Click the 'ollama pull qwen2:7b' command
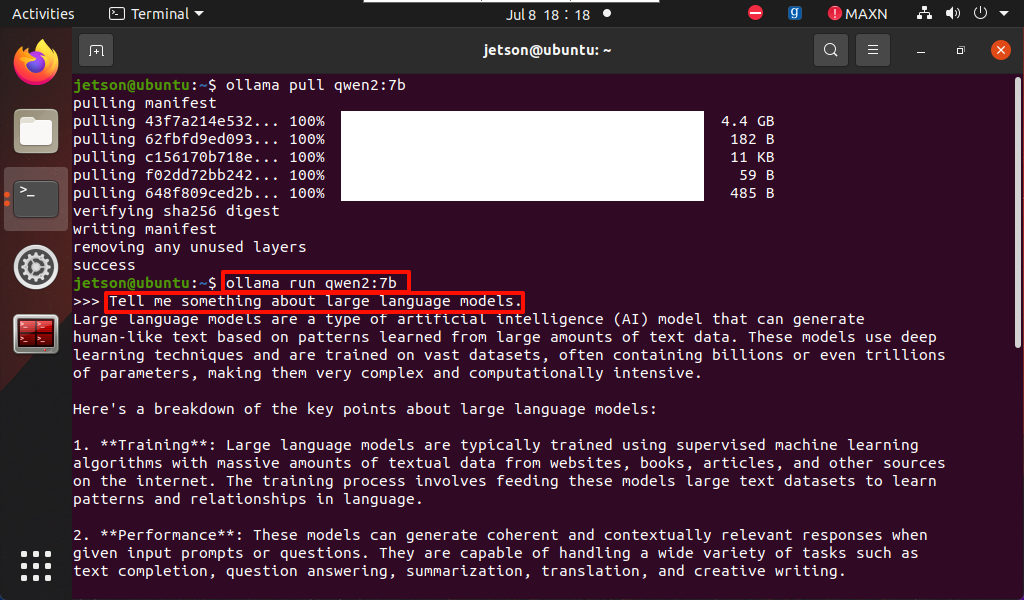This screenshot has height=600, width=1024. click(x=315, y=85)
